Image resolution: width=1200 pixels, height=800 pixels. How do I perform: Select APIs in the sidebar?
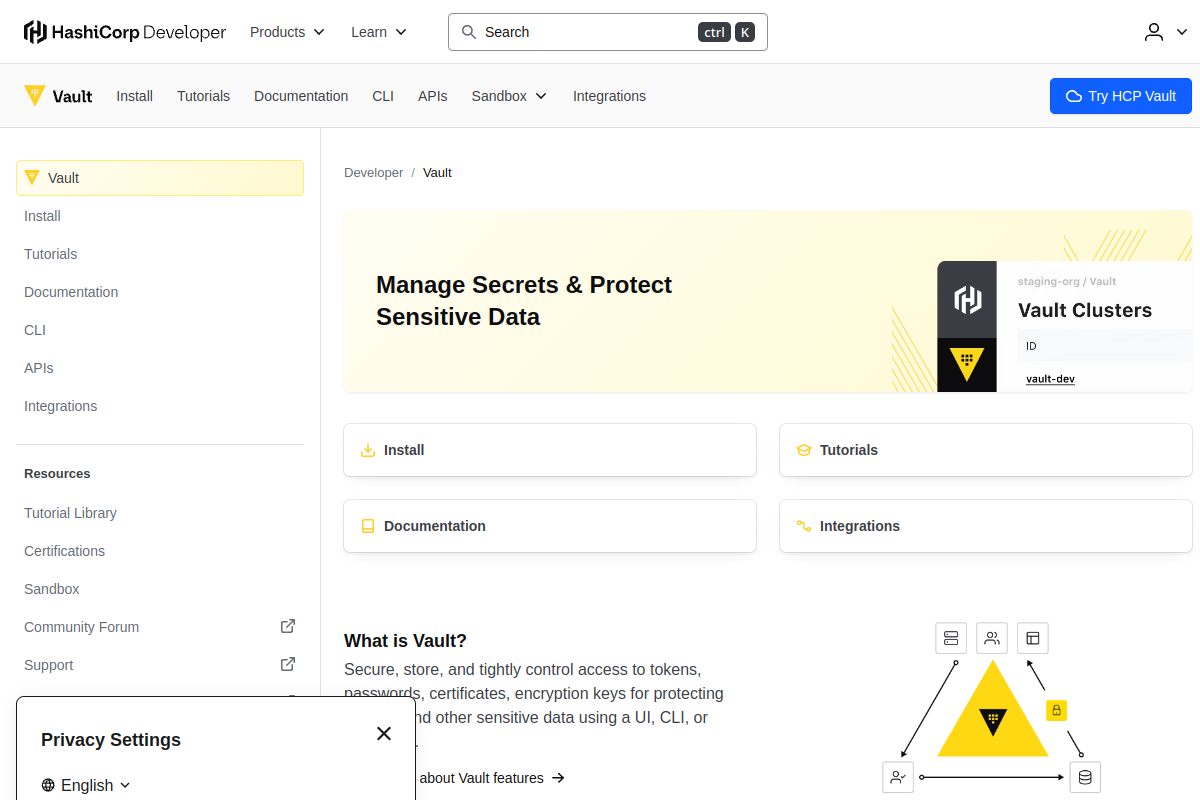(x=160, y=368)
